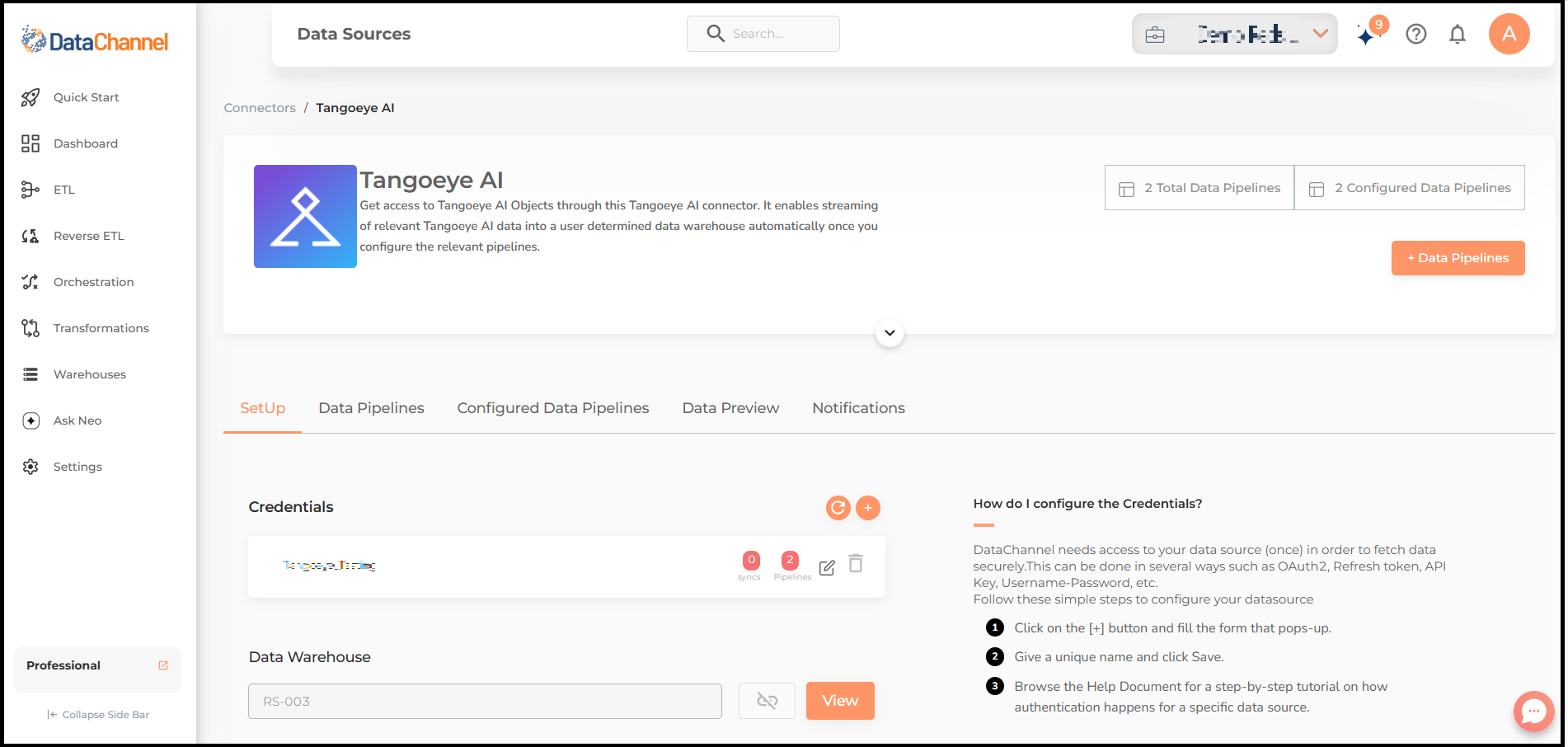Open the ETL section

pos(64,190)
